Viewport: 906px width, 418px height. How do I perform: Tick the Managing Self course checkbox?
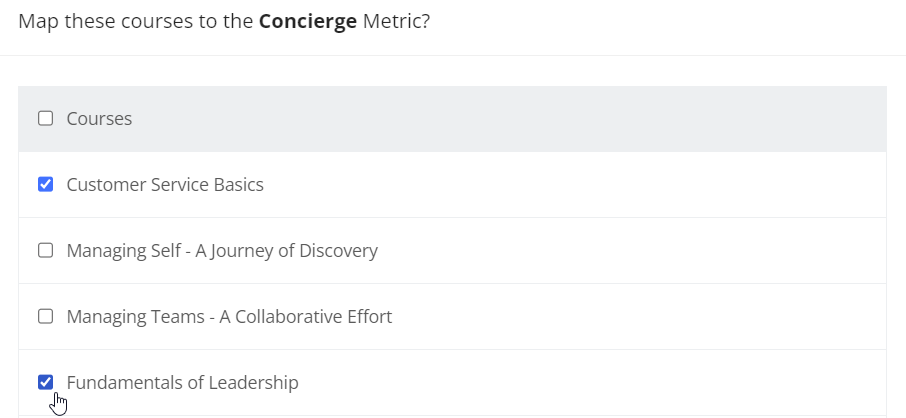point(45,250)
